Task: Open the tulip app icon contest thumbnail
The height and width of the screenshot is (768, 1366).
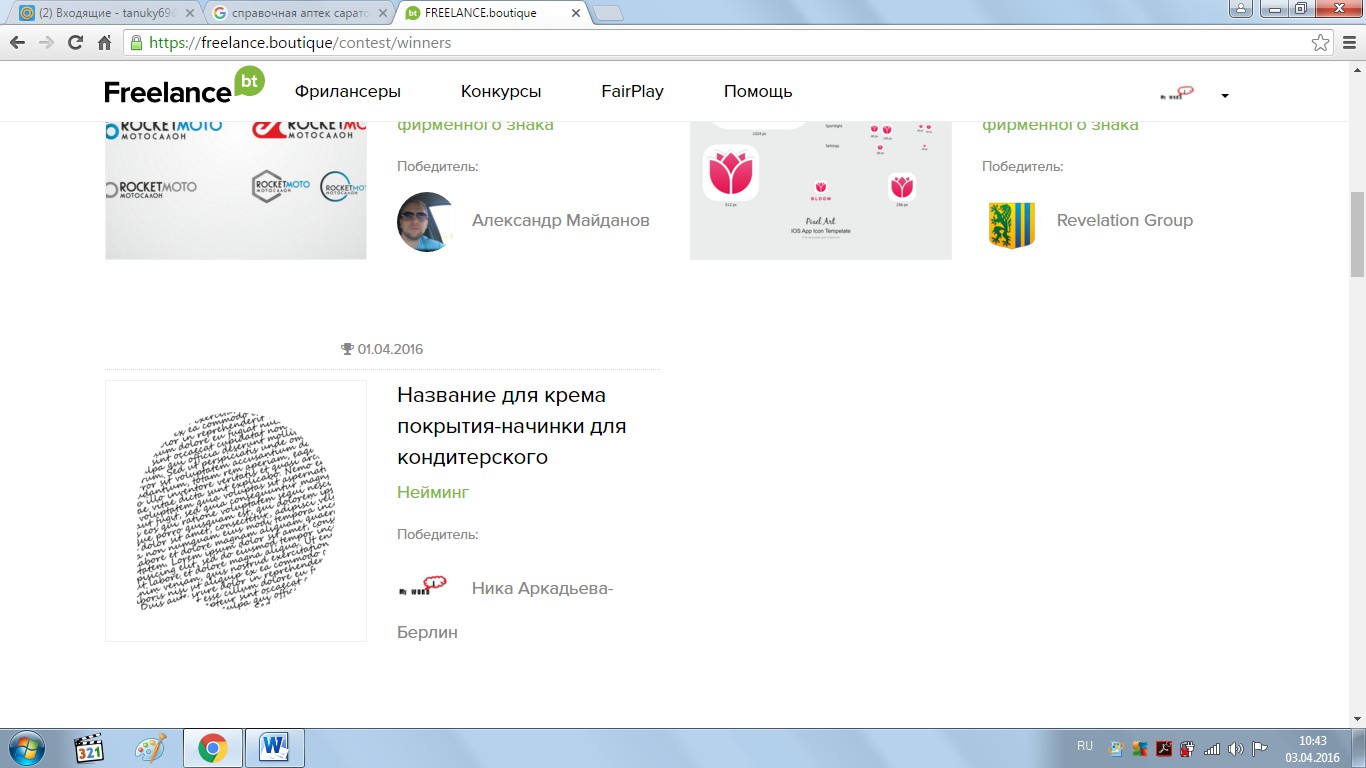Action: pyautogui.click(x=821, y=191)
